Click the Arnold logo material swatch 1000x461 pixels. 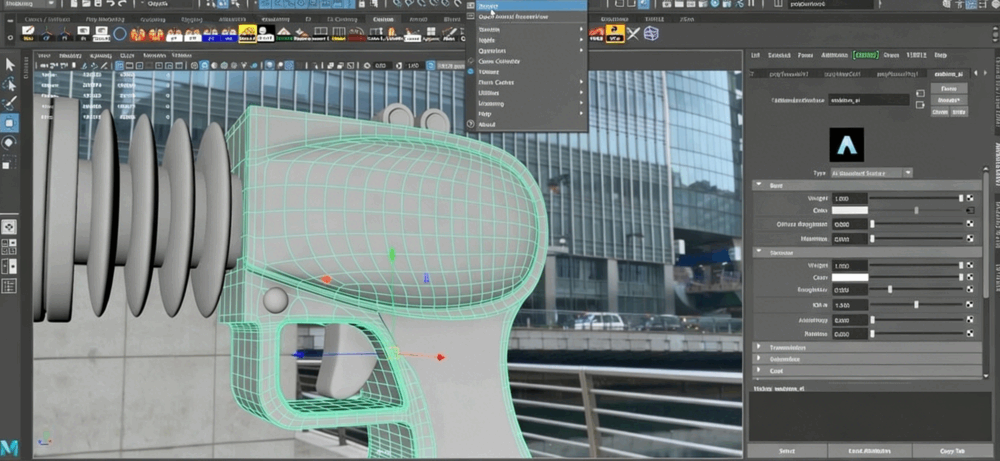tap(847, 145)
